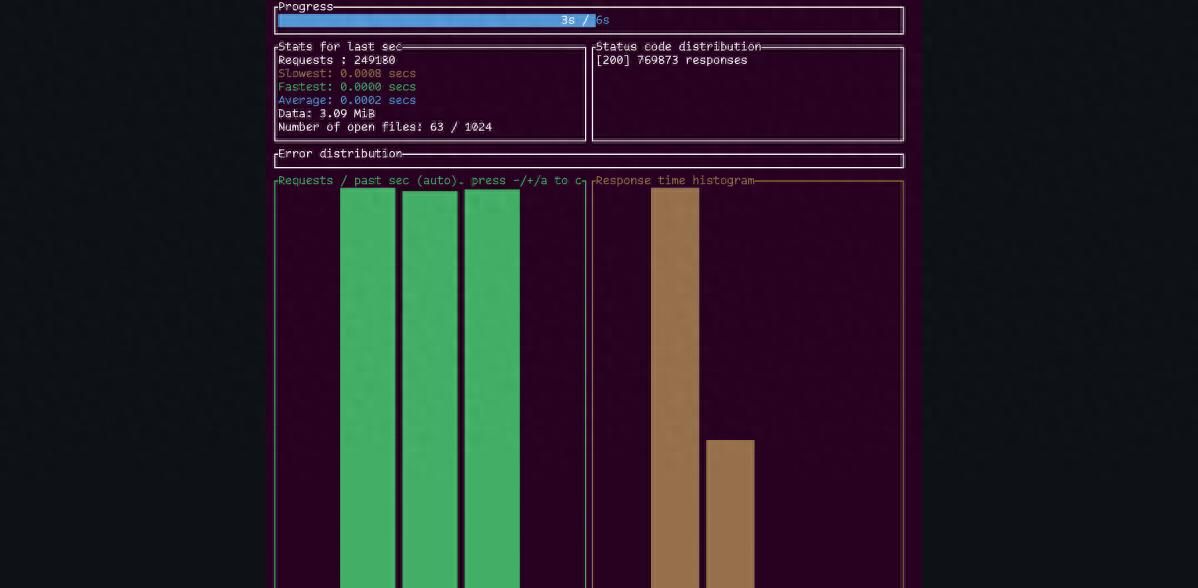Select the middle green requests bar

(x=429, y=388)
